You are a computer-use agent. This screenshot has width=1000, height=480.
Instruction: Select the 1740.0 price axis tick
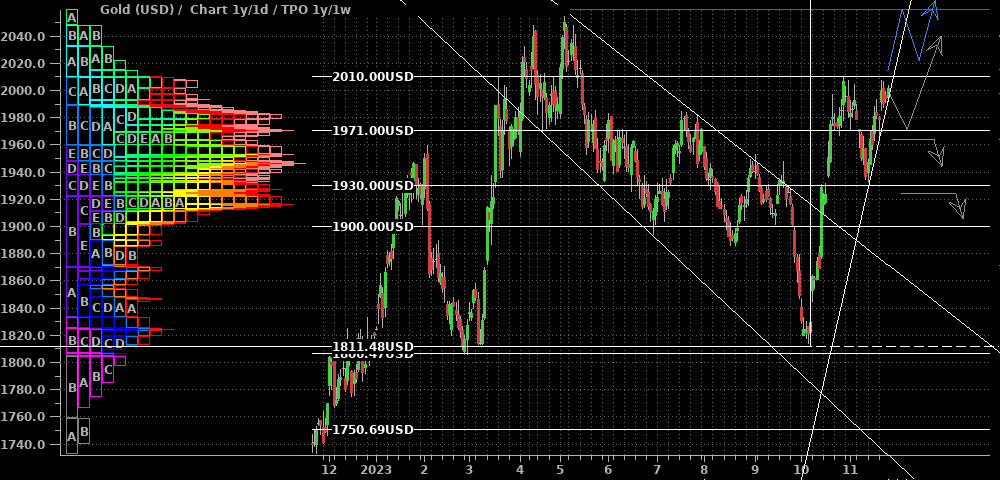pos(24,444)
